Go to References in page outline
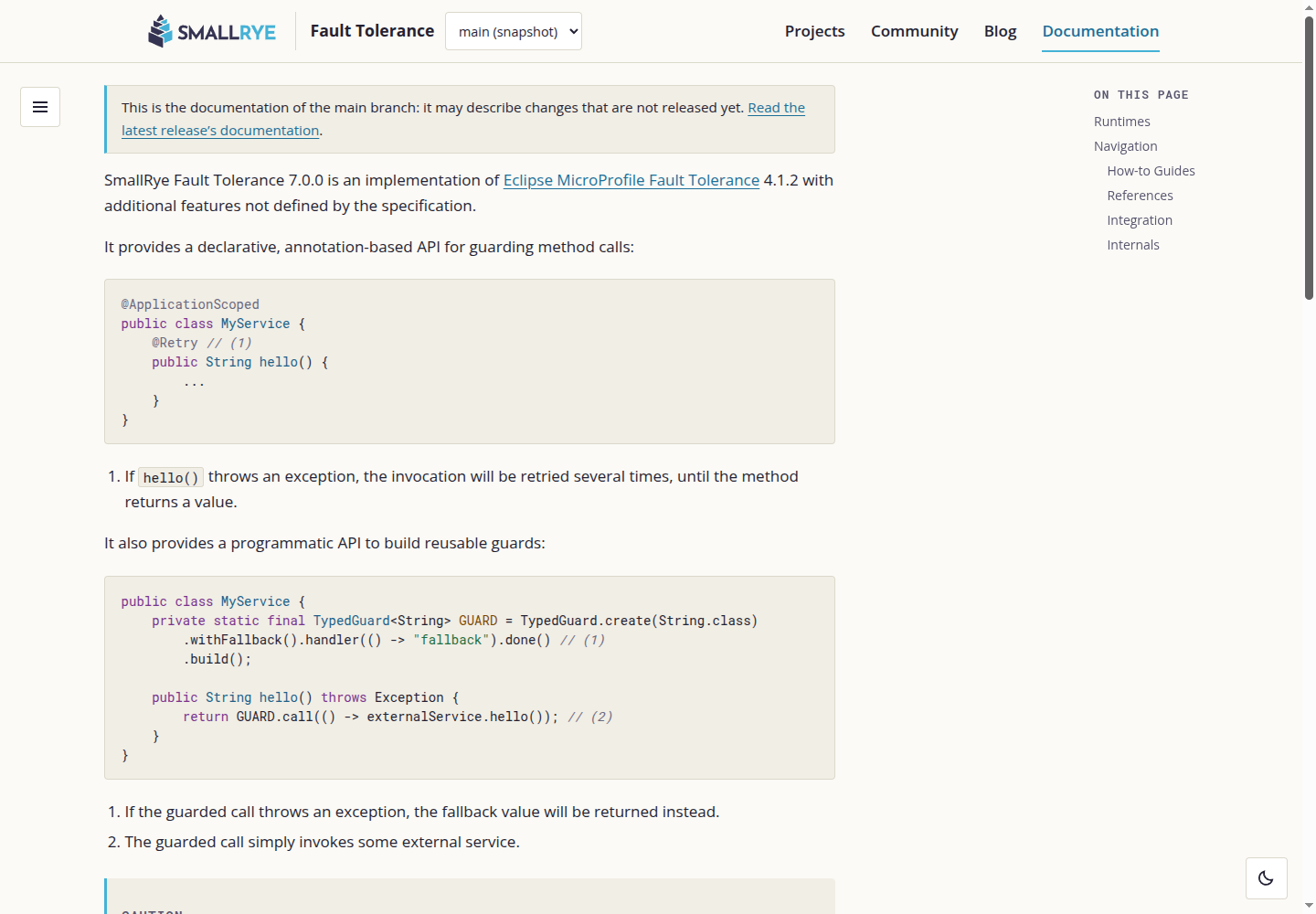The width and height of the screenshot is (1316, 914). click(1140, 196)
